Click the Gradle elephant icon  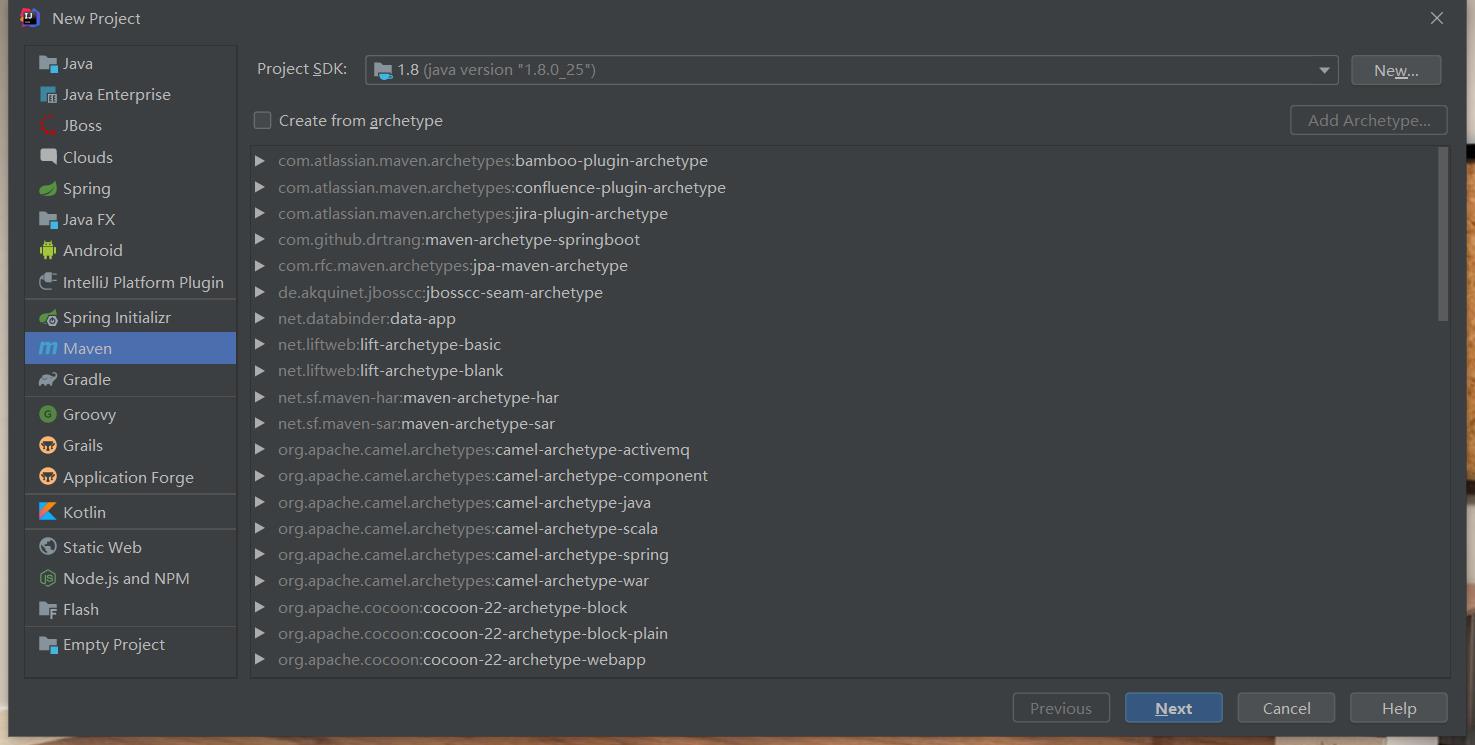coord(48,380)
